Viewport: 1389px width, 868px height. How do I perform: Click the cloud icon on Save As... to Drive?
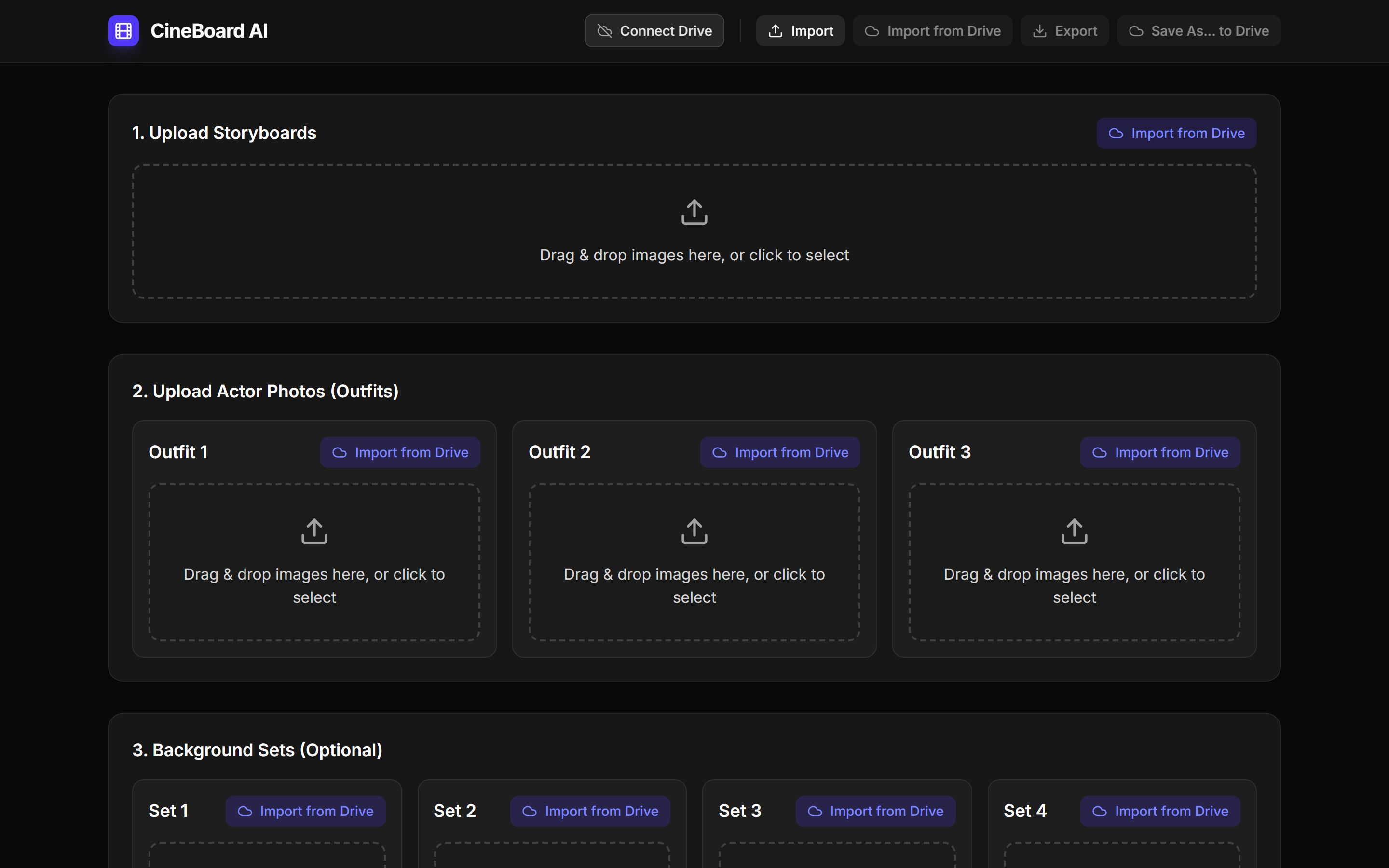point(1136,31)
